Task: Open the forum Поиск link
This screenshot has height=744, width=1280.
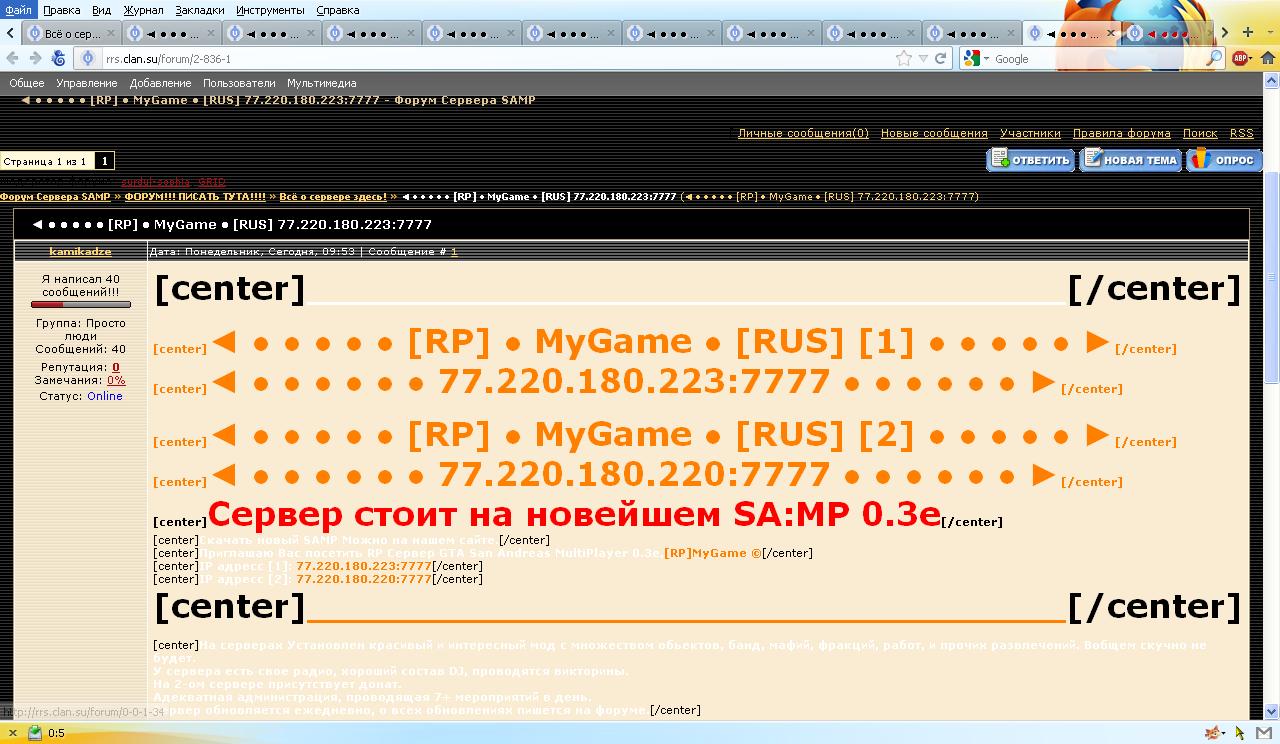Action: pyautogui.click(x=1200, y=133)
